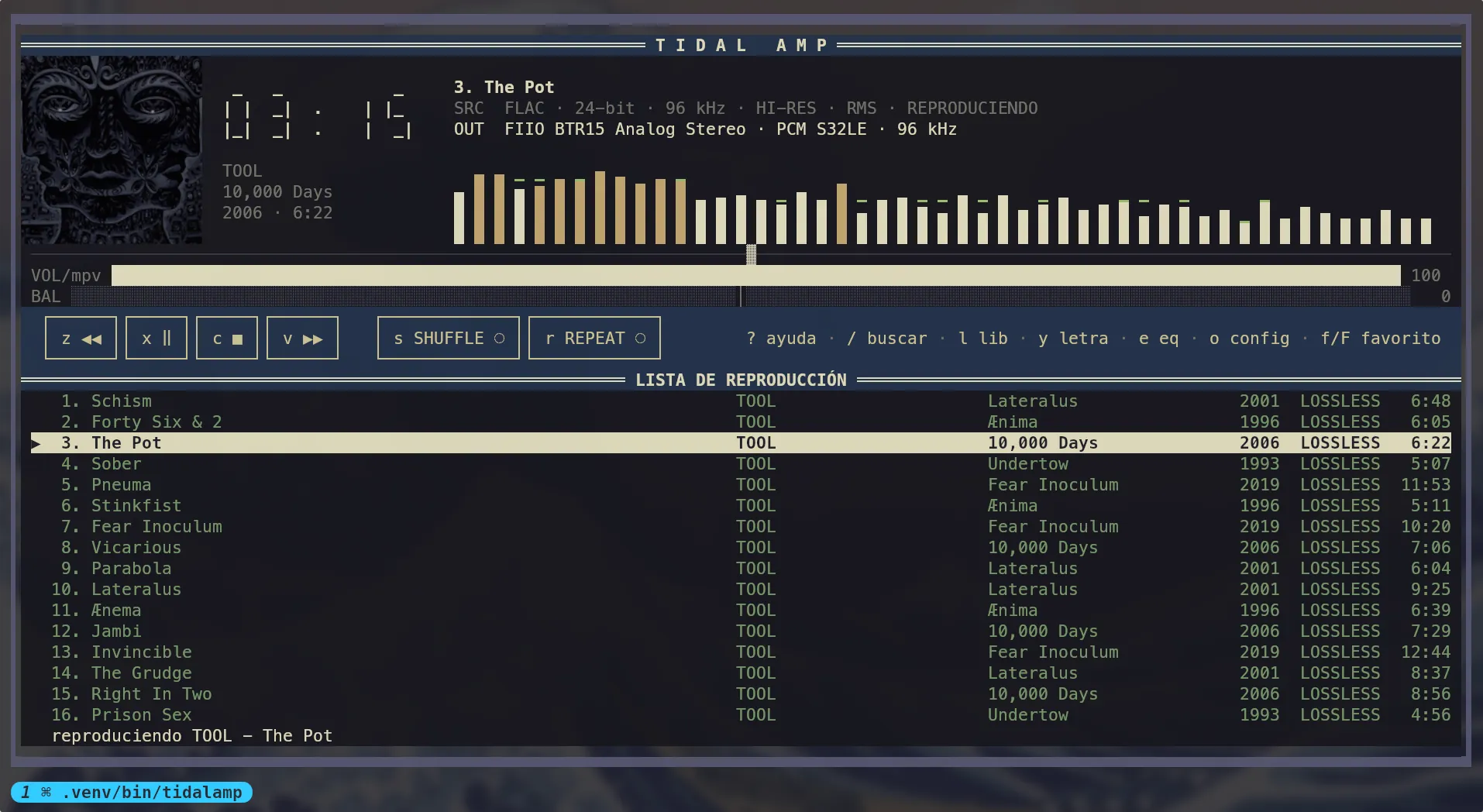
Task: Play track 14 The Grudge
Action: [x=741, y=673]
